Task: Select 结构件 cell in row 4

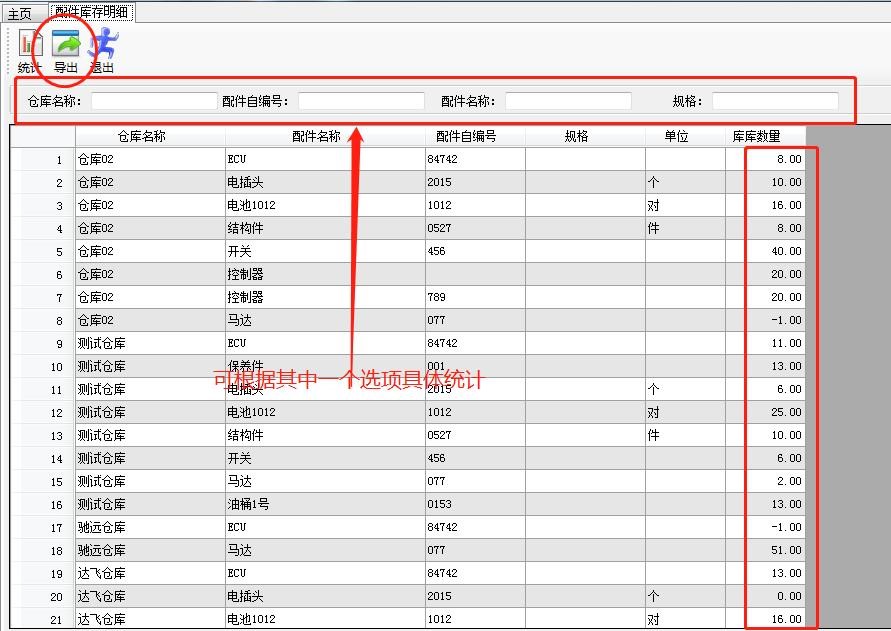Action: pos(325,229)
